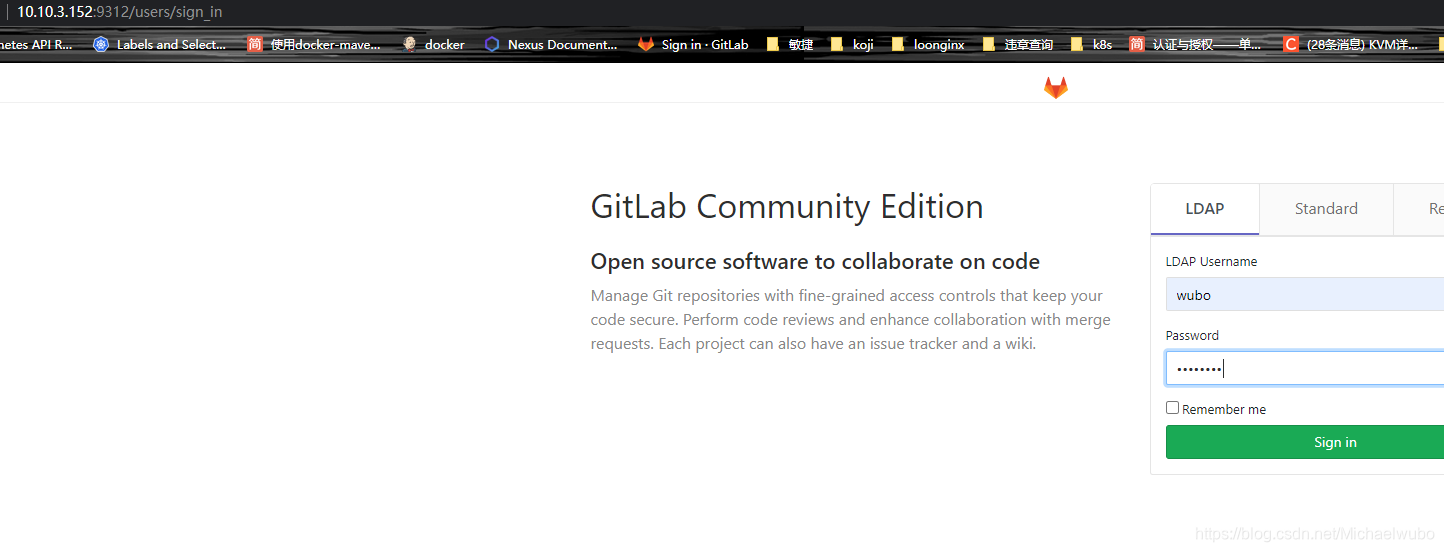The width and height of the screenshot is (1444, 552).
Task: Click the green Sign in button
Action: tap(1305, 442)
